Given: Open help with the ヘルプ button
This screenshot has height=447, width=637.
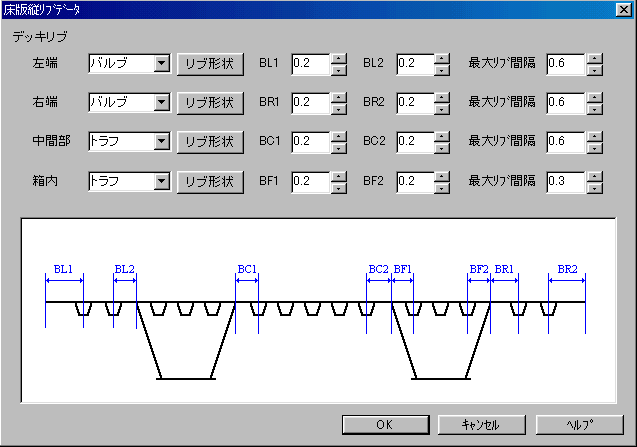Looking at the screenshot, I should tap(580, 425).
